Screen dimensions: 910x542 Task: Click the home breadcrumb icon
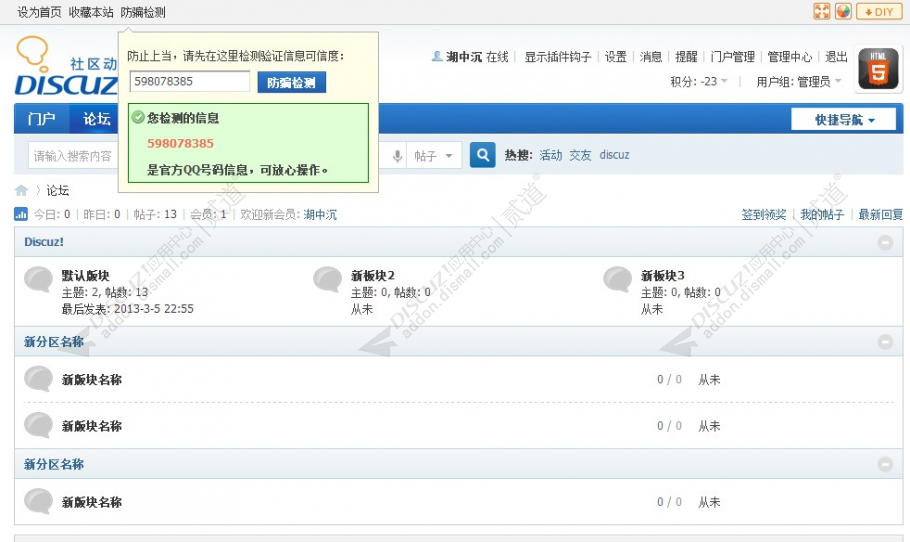(21, 190)
